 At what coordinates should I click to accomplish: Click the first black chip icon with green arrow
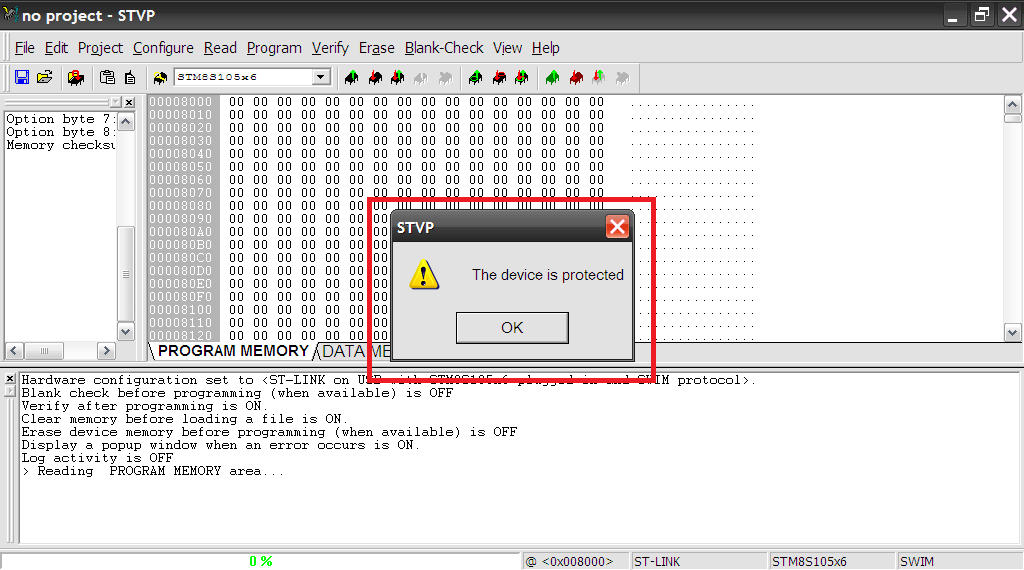[351, 78]
